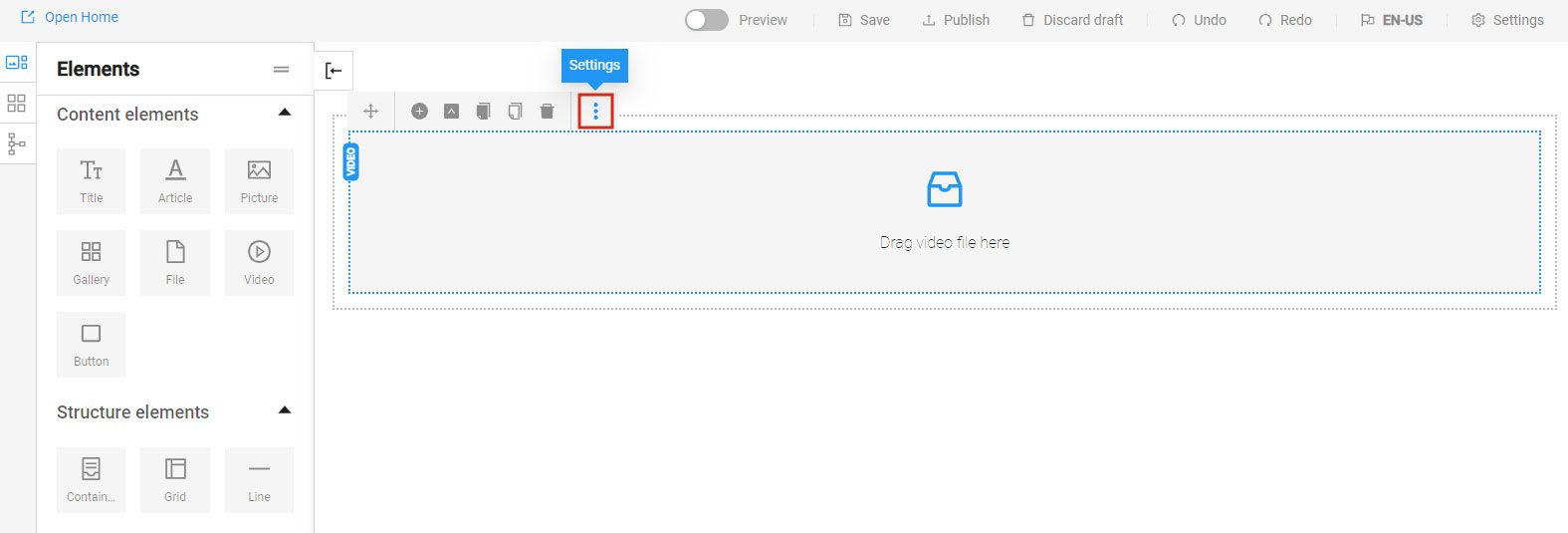Open the EN-US language selector
This screenshot has height=533, width=1568.
1392,20
